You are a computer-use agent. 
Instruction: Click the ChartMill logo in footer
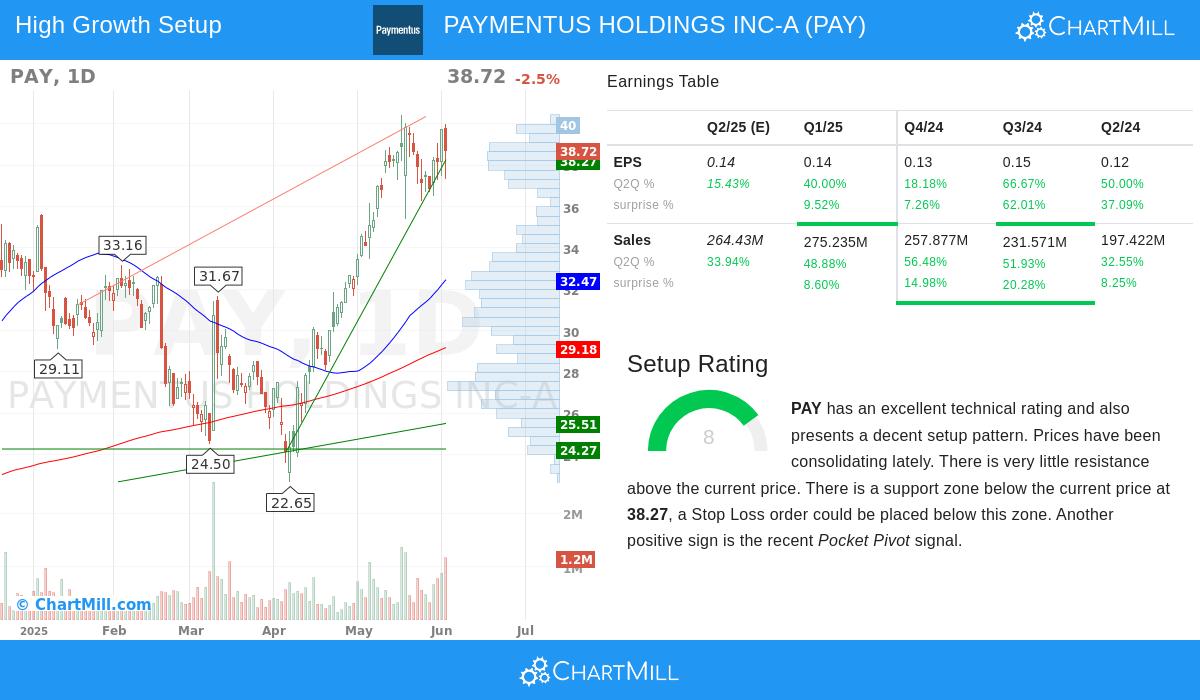[x=599, y=671]
